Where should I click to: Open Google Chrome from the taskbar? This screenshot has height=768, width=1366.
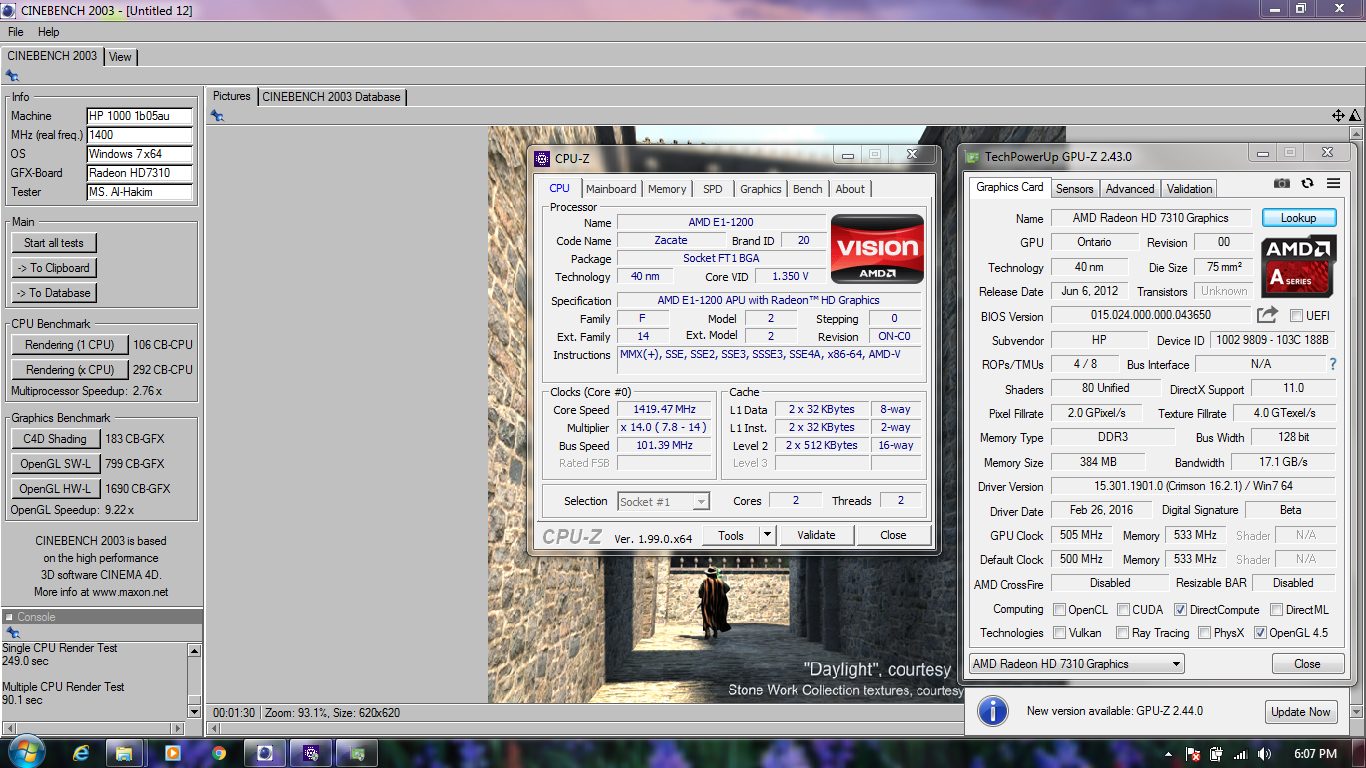218,753
